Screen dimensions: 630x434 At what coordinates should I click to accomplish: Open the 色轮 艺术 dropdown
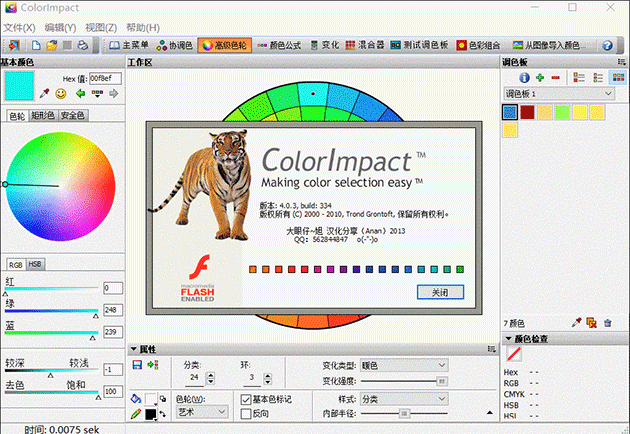(x=202, y=412)
